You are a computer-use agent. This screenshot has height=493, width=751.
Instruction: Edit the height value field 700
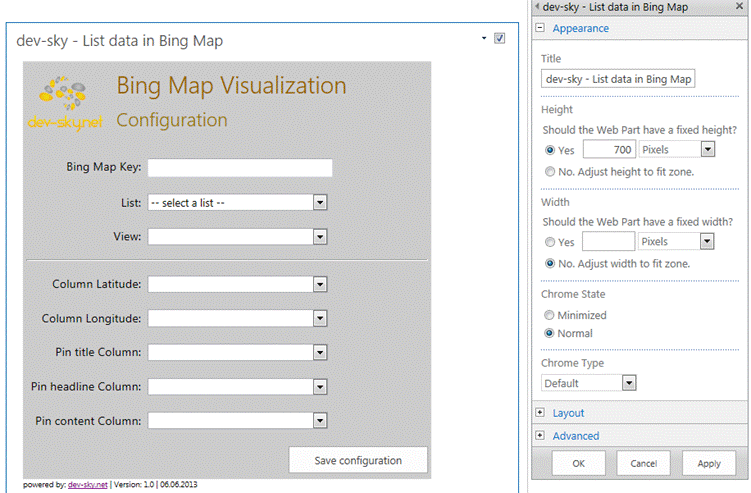click(x=609, y=149)
